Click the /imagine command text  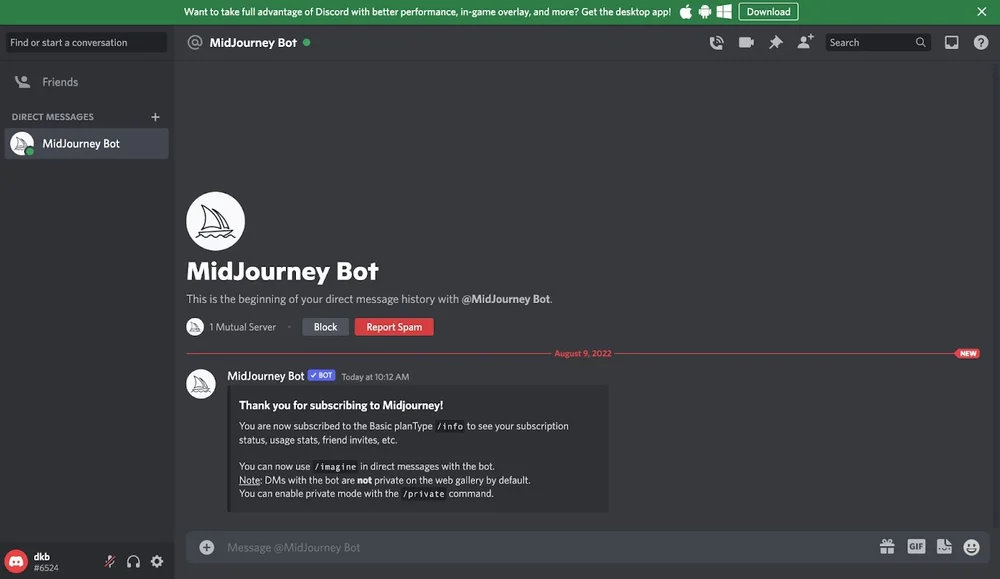(335, 467)
